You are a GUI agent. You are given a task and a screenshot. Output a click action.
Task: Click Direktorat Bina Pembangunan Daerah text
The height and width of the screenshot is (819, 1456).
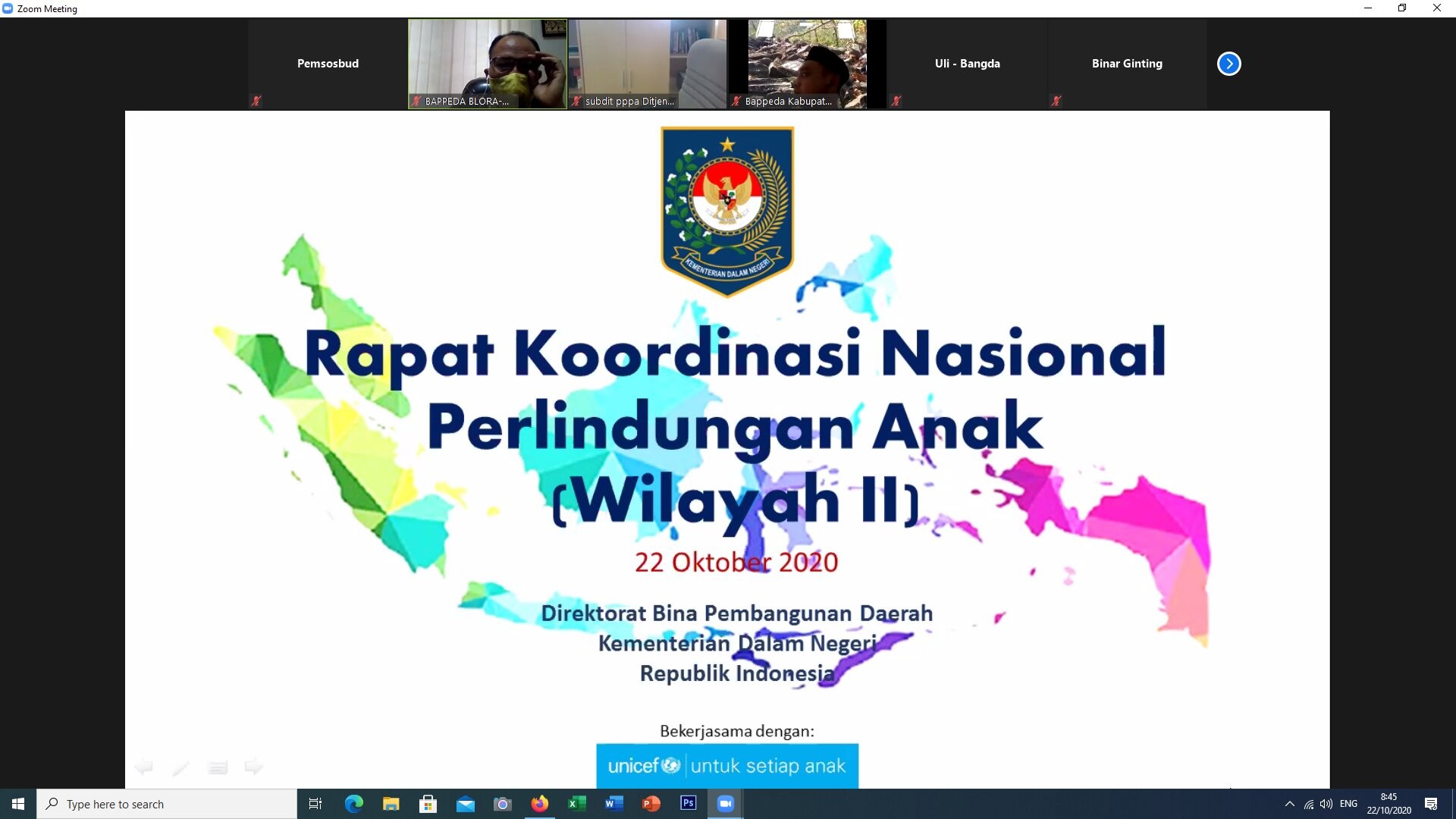point(736,613)
